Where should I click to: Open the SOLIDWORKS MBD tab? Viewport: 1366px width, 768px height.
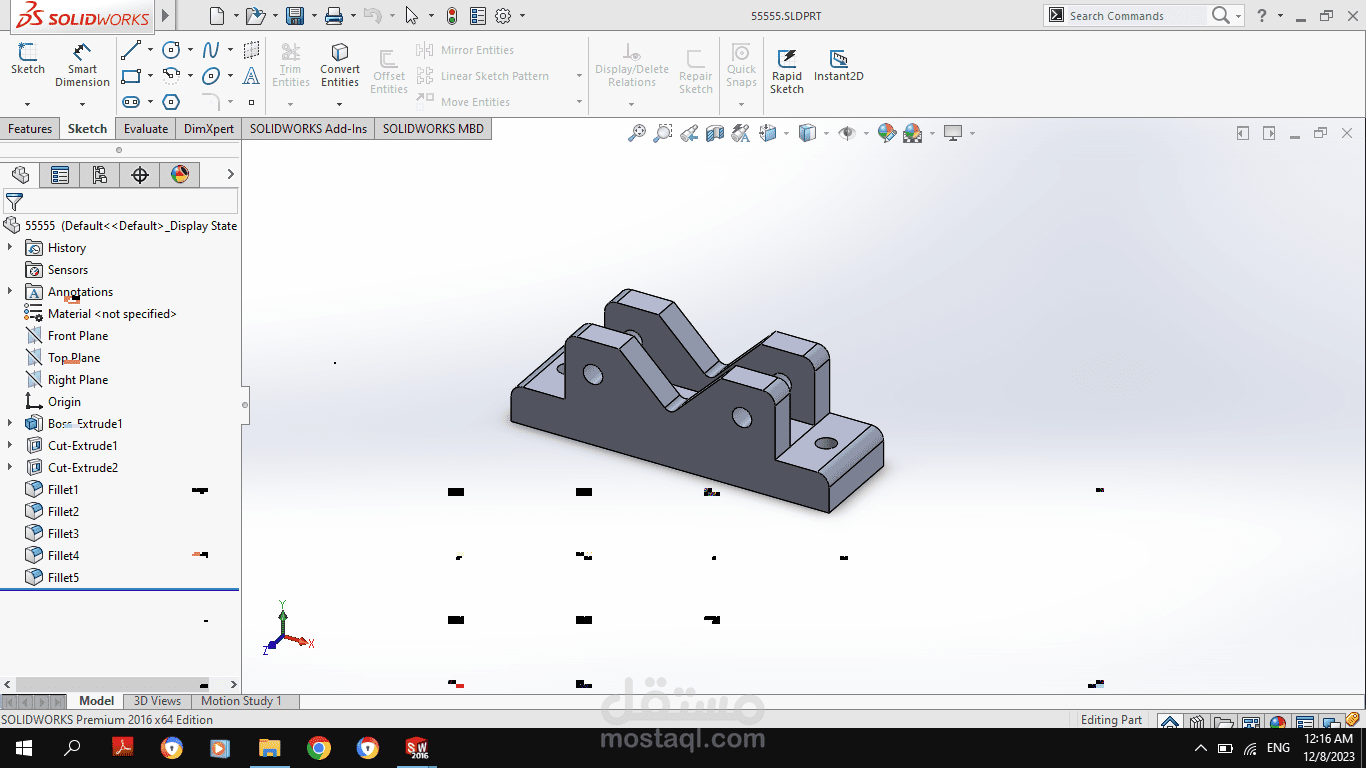click(433, 129)
